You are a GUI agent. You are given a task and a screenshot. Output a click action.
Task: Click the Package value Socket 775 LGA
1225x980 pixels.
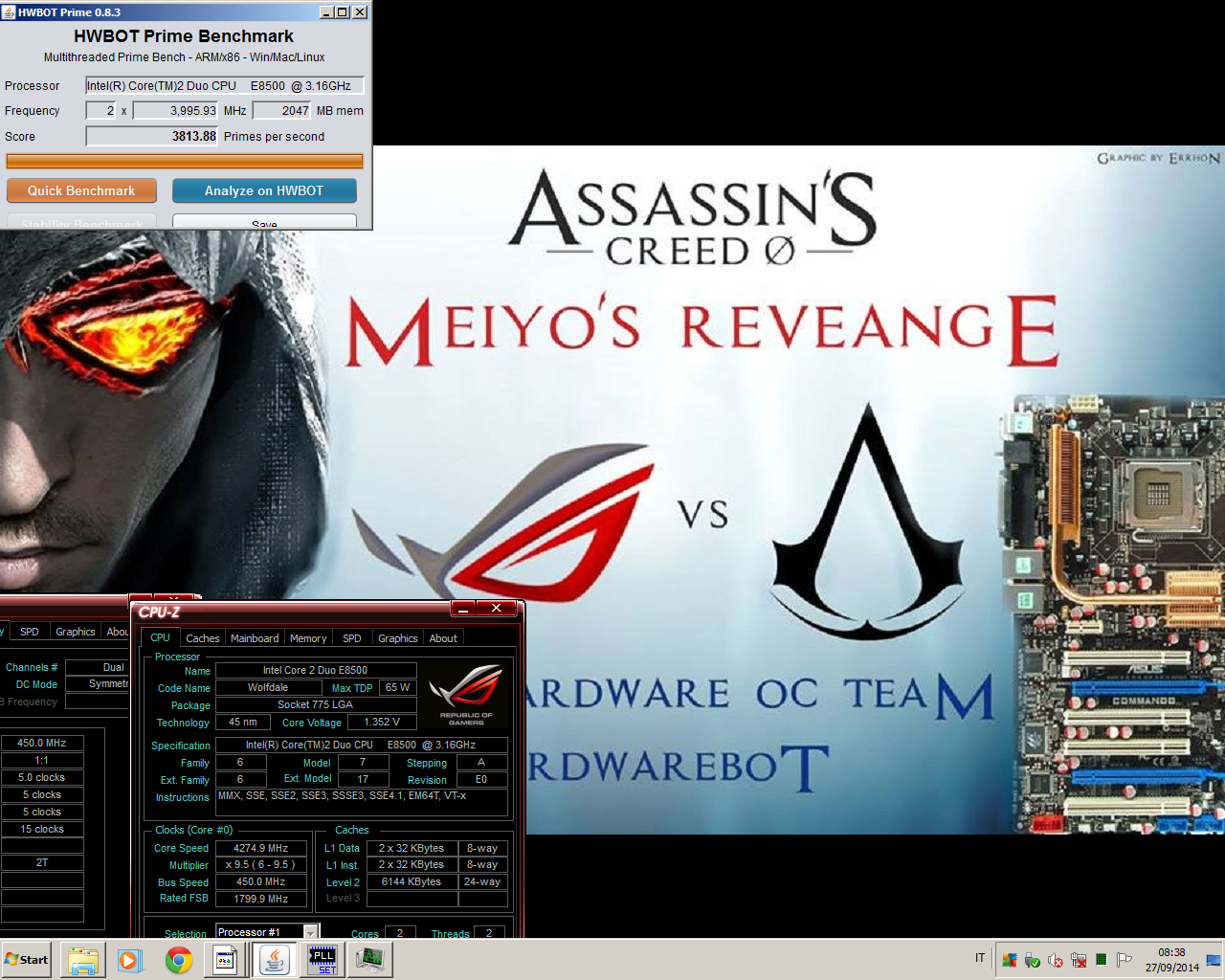tap(316, 704)
